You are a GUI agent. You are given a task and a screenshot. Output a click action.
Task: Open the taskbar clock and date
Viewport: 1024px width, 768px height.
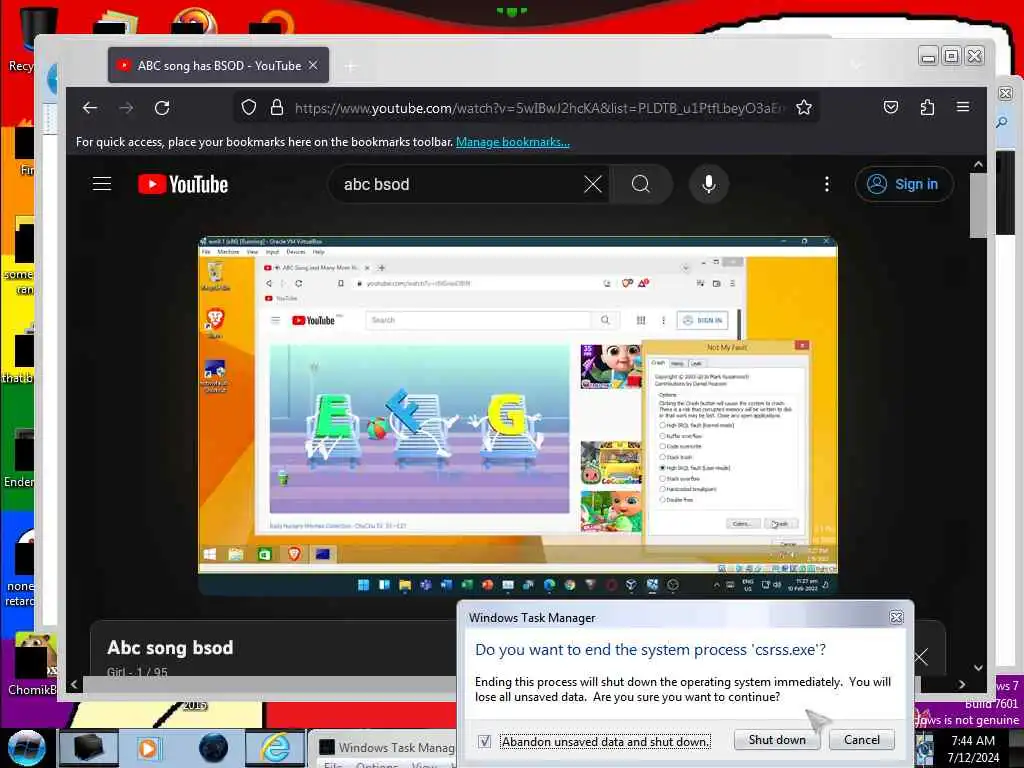click(973, 749)
